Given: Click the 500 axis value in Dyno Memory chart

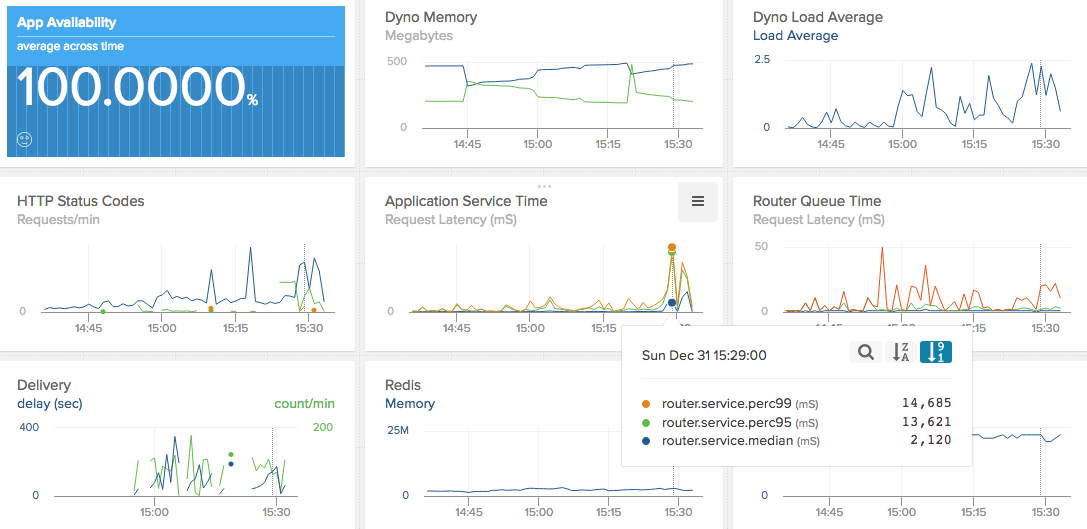Looking at the screenshot, I should click(397, 62).
